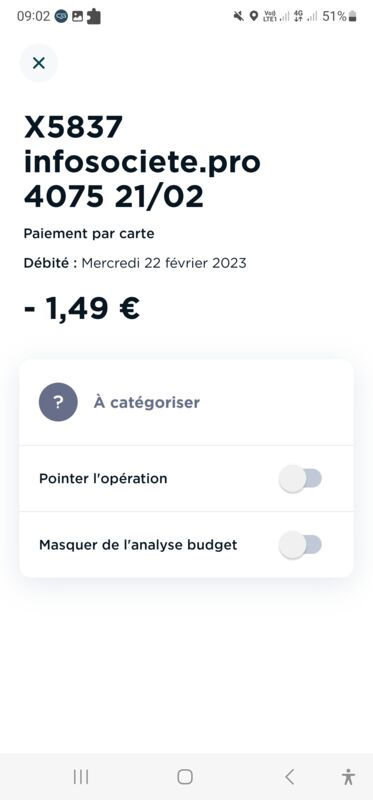Tap the Masquer de l'analyse budget label
Screen dimensions: 373x800
pyautogui.click(x=138, y=545)
